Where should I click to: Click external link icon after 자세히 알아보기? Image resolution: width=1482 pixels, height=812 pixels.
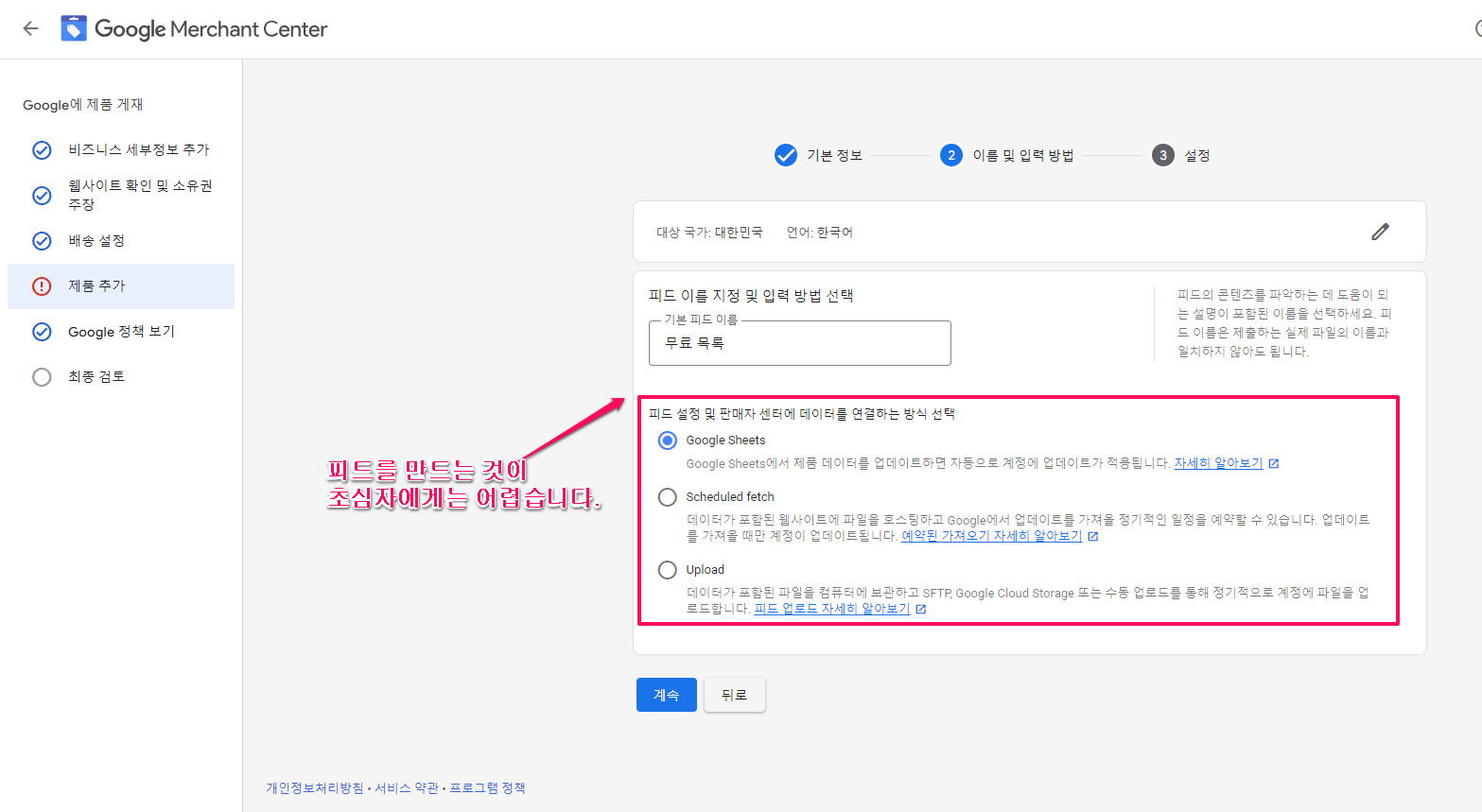1274,463
